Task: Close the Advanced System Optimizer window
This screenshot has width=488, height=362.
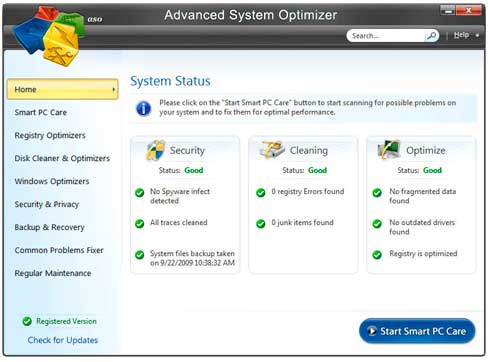Action: click(x=469, y=11)
